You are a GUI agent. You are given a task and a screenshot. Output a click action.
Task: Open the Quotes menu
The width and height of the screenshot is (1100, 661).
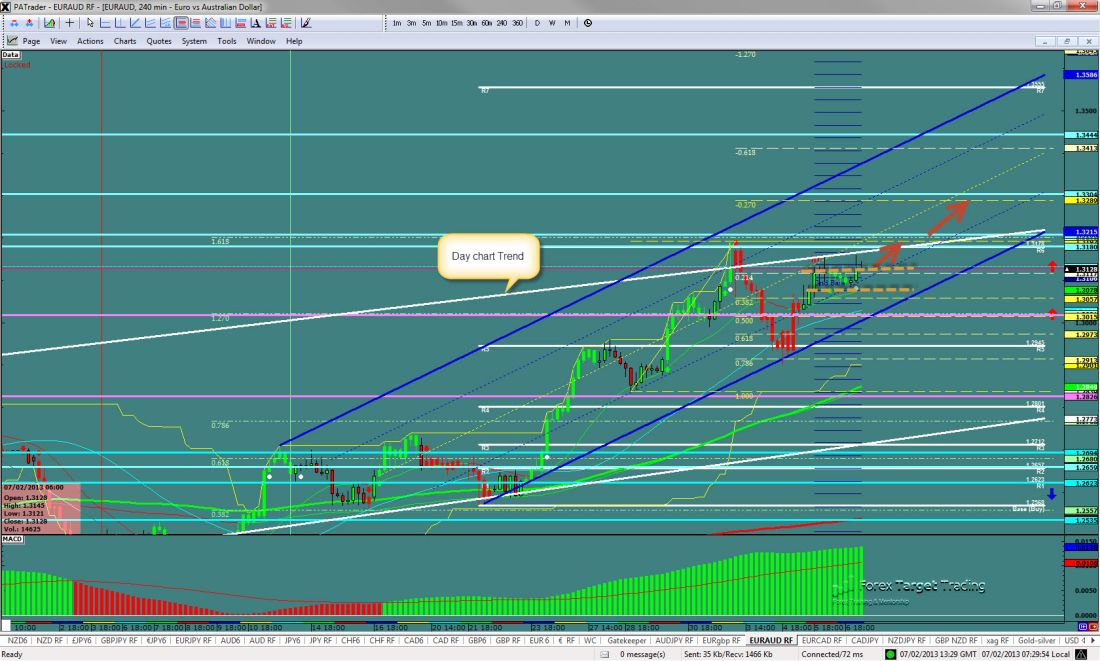pos(158,41)
